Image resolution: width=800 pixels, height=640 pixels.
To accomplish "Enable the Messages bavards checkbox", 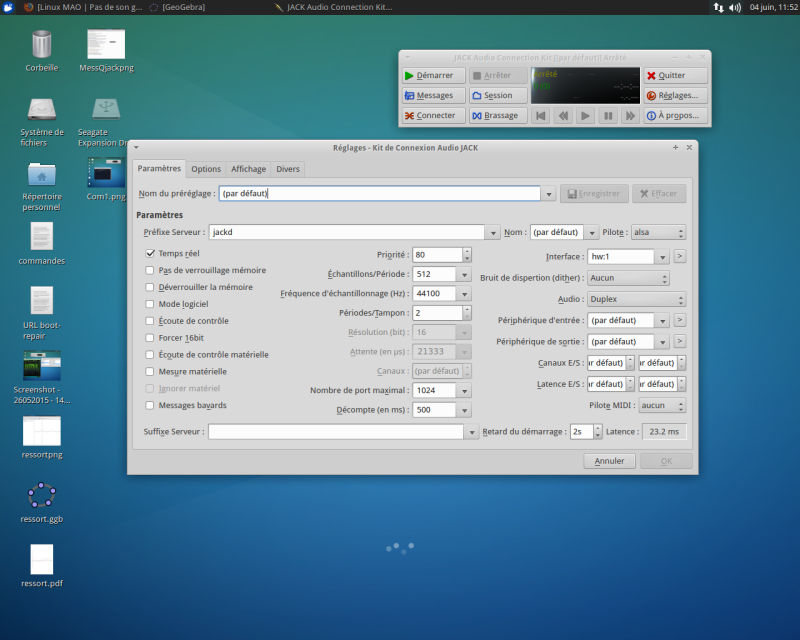I will [151, 405].
